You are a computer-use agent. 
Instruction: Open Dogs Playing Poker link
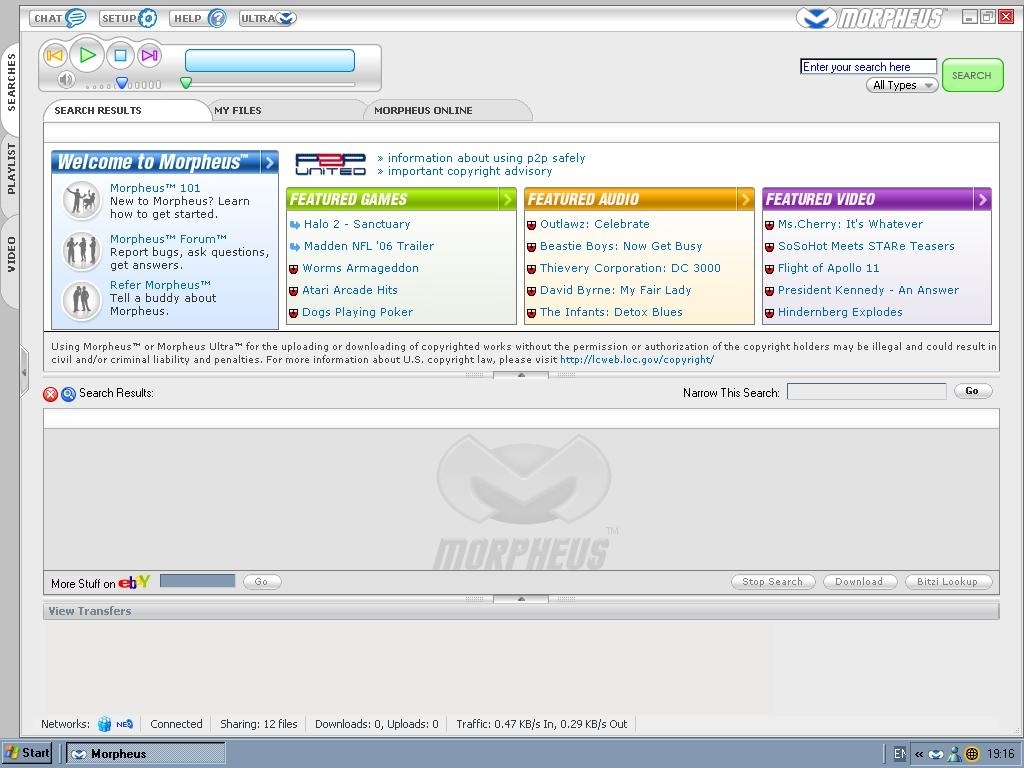point(357,312)
